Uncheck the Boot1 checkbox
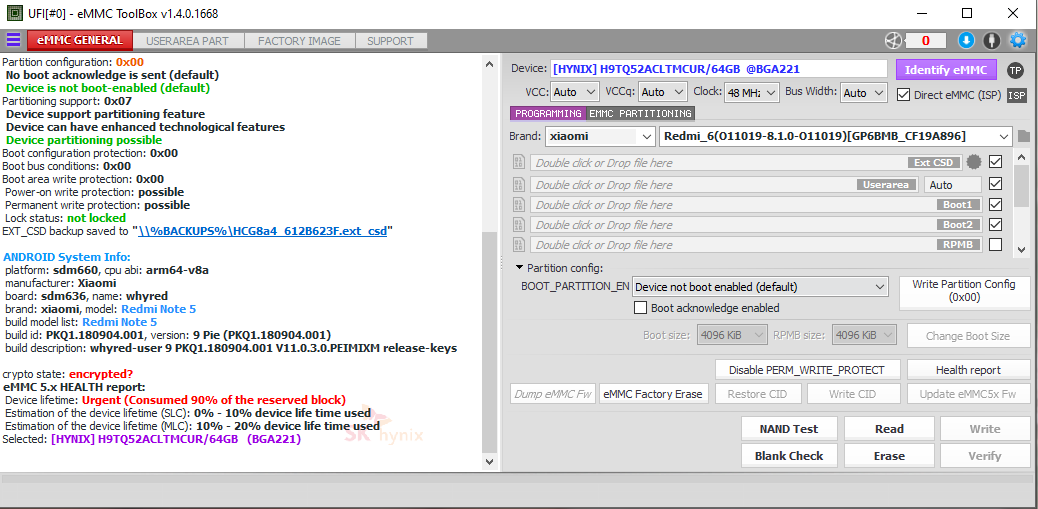Screen dimensions: 1038x509 click(x=995, y=205)
